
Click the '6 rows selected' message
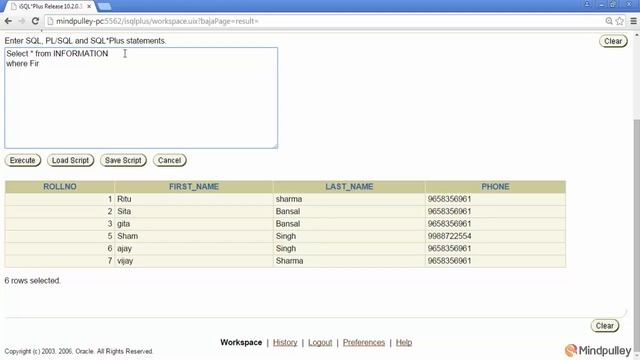[33, 281]
